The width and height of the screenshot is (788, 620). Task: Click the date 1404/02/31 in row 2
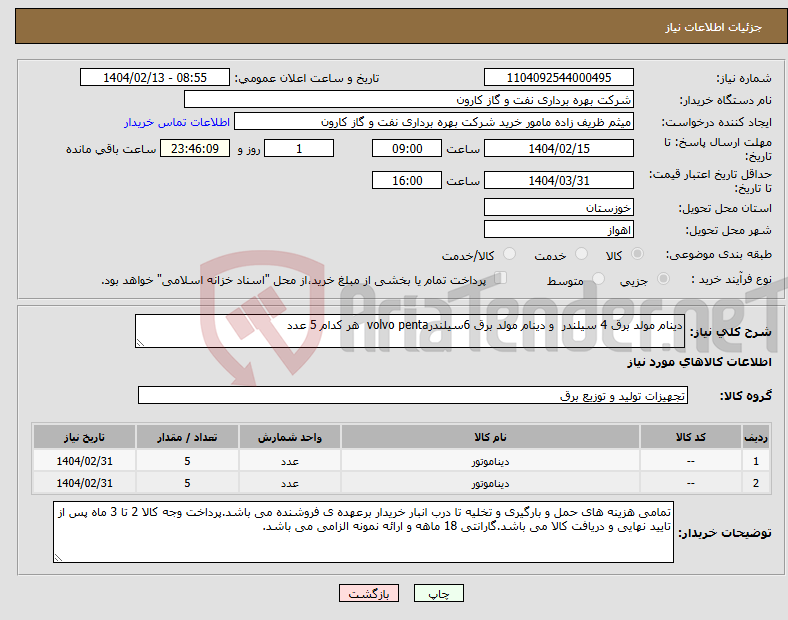pos(84,483)
